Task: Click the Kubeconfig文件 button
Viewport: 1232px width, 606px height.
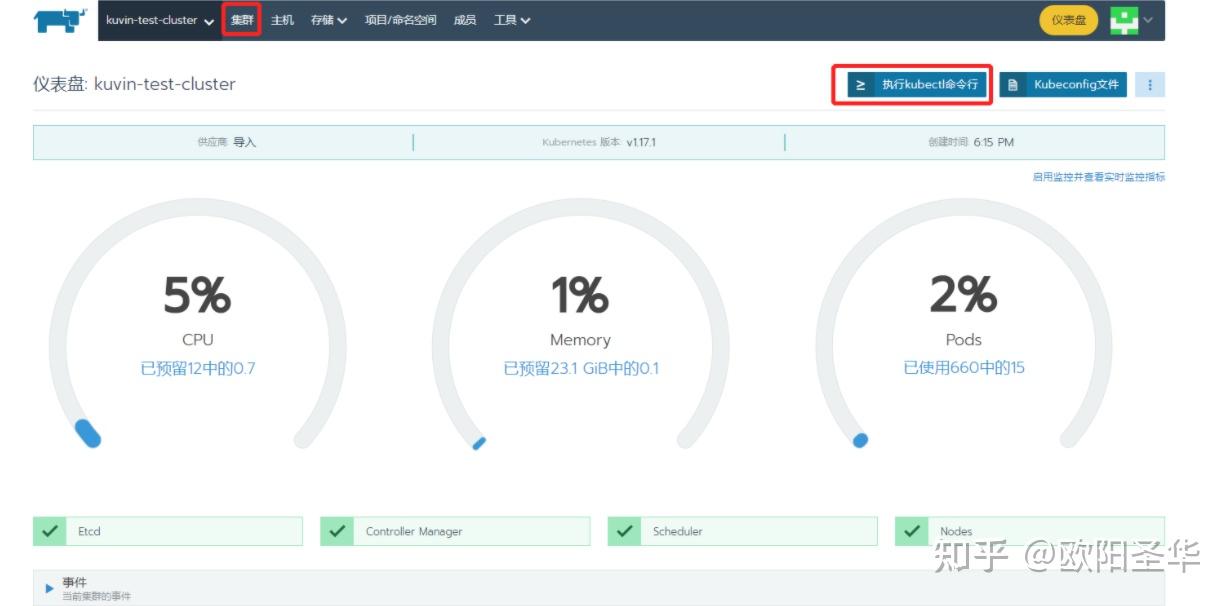Action: point(1063,85)
